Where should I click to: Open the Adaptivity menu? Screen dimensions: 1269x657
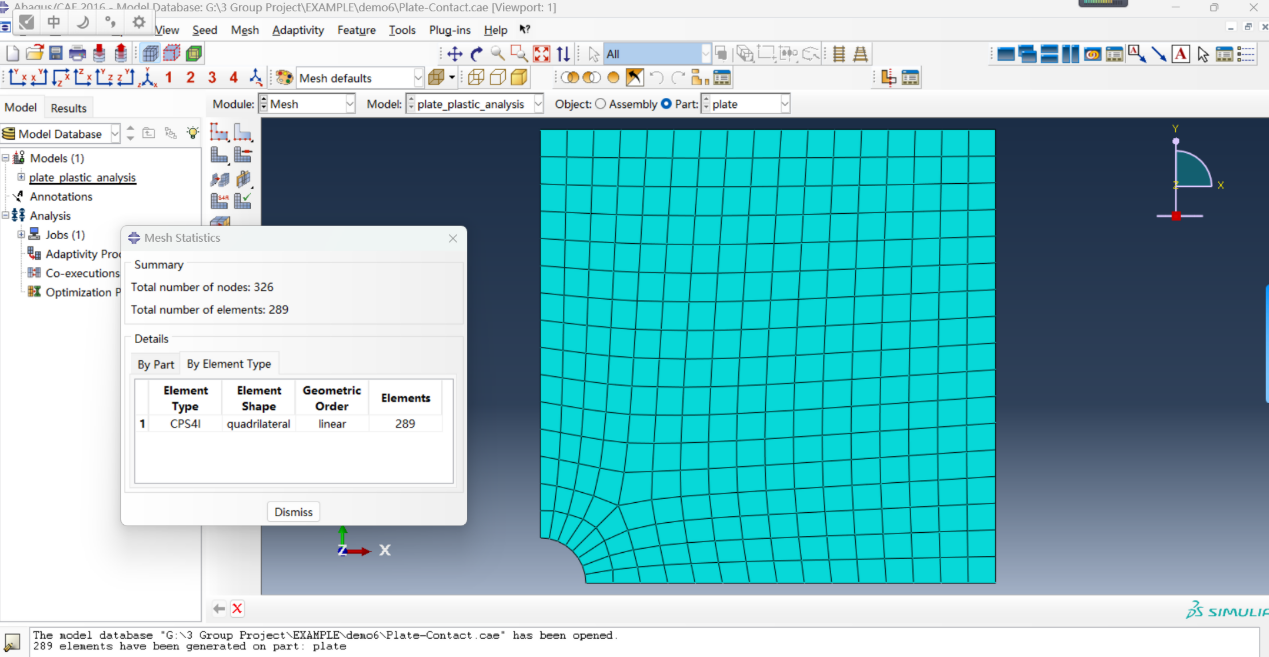(298, 30)
